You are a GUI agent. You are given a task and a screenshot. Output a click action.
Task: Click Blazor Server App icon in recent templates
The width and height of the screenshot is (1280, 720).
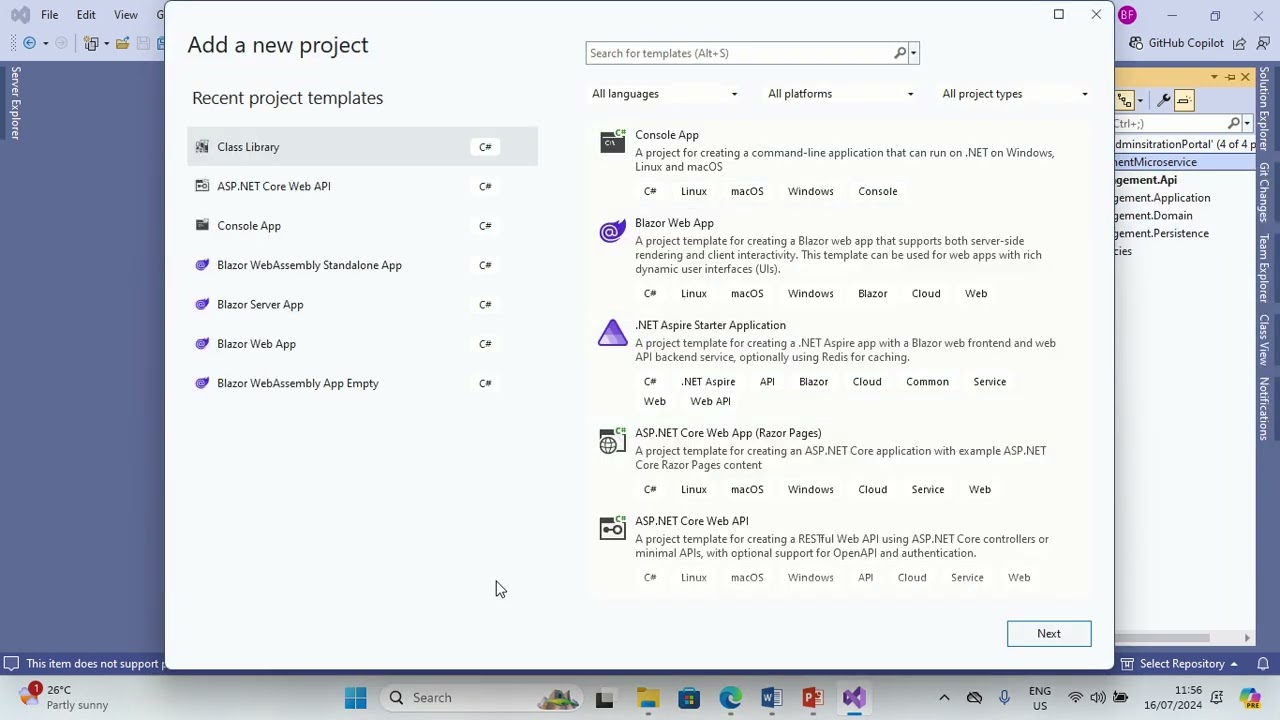tap(202, 304)
